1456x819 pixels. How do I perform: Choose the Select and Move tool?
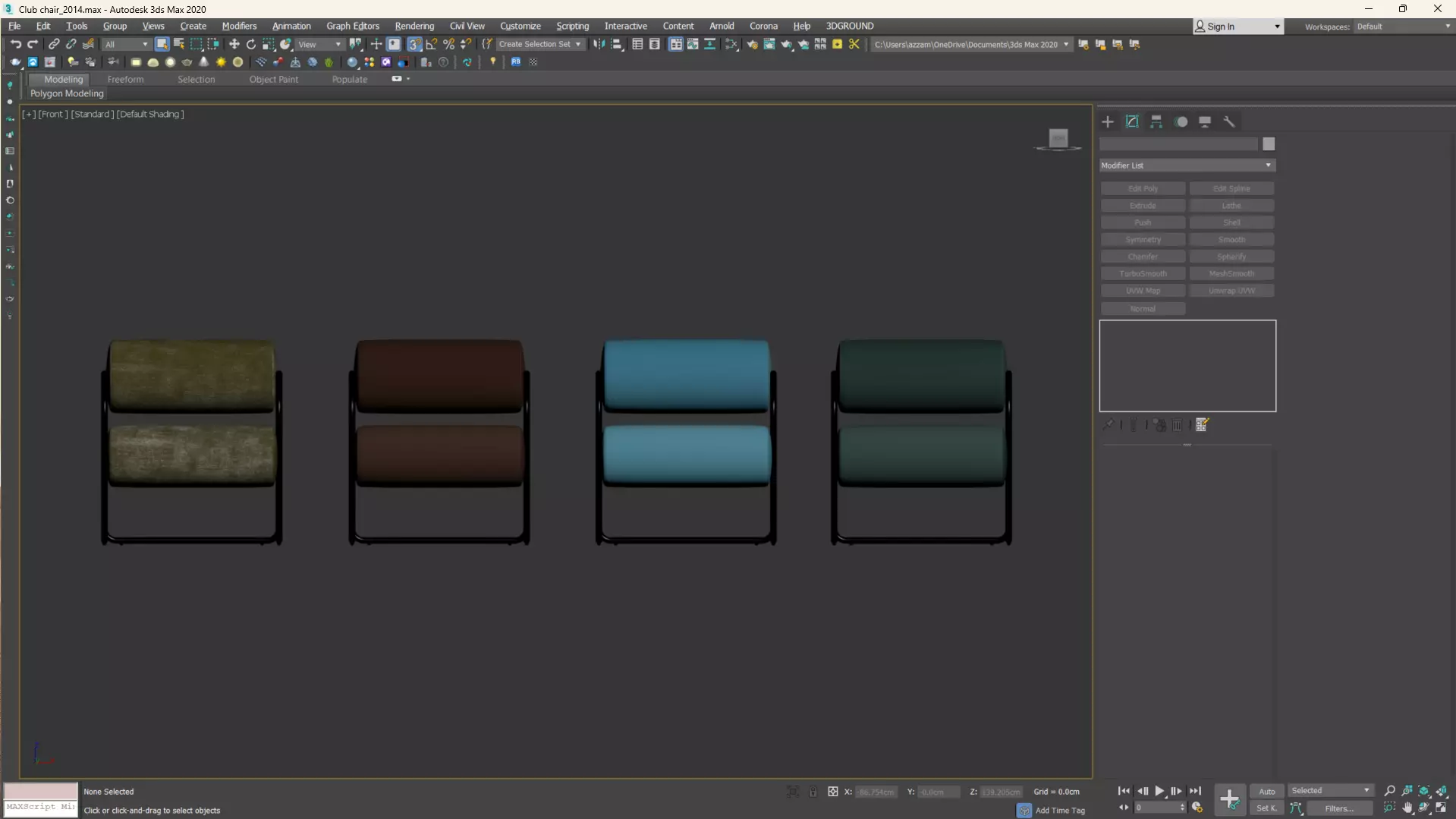234,44
